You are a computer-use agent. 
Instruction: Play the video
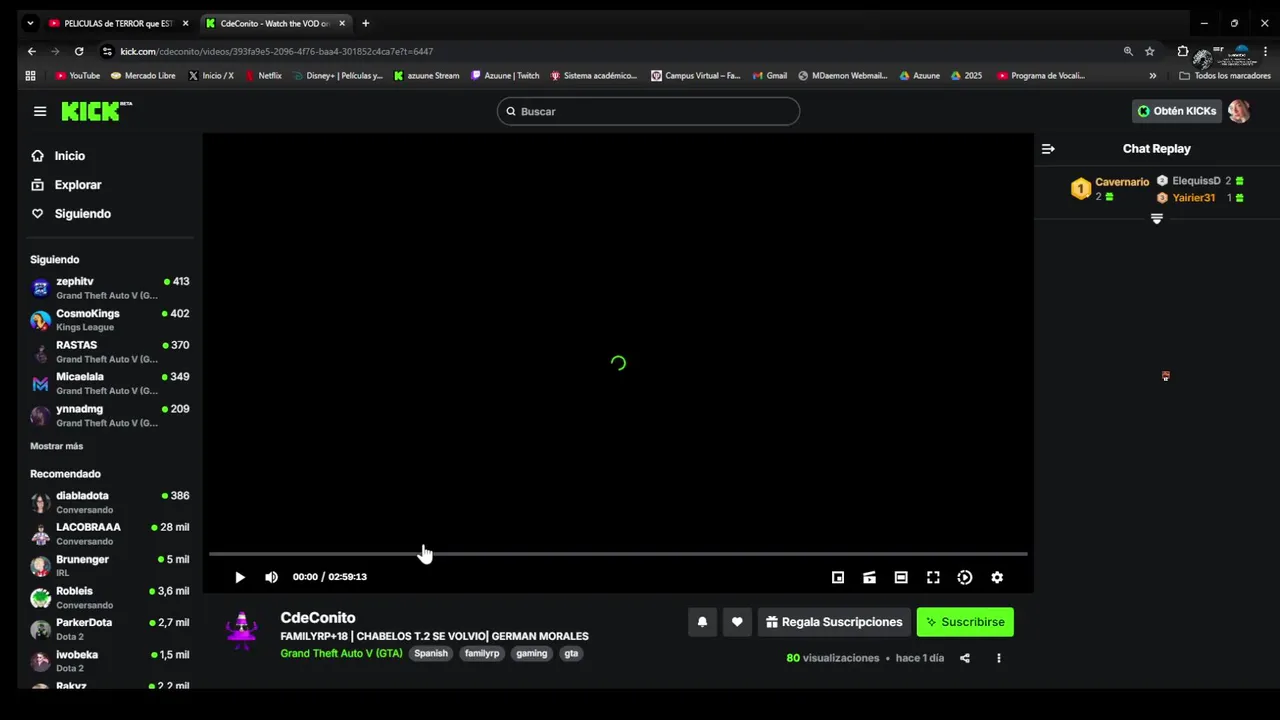tap(239, 577)
